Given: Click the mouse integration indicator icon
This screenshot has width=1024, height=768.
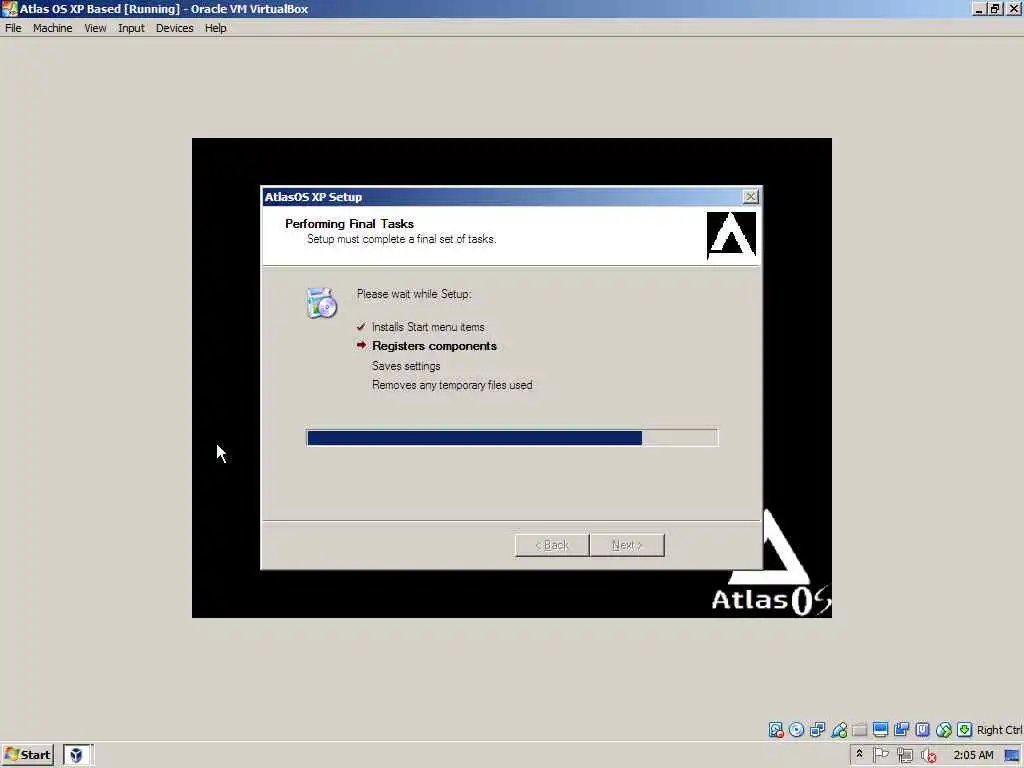Looking at the screenshot, I should (x=944, y=729).
